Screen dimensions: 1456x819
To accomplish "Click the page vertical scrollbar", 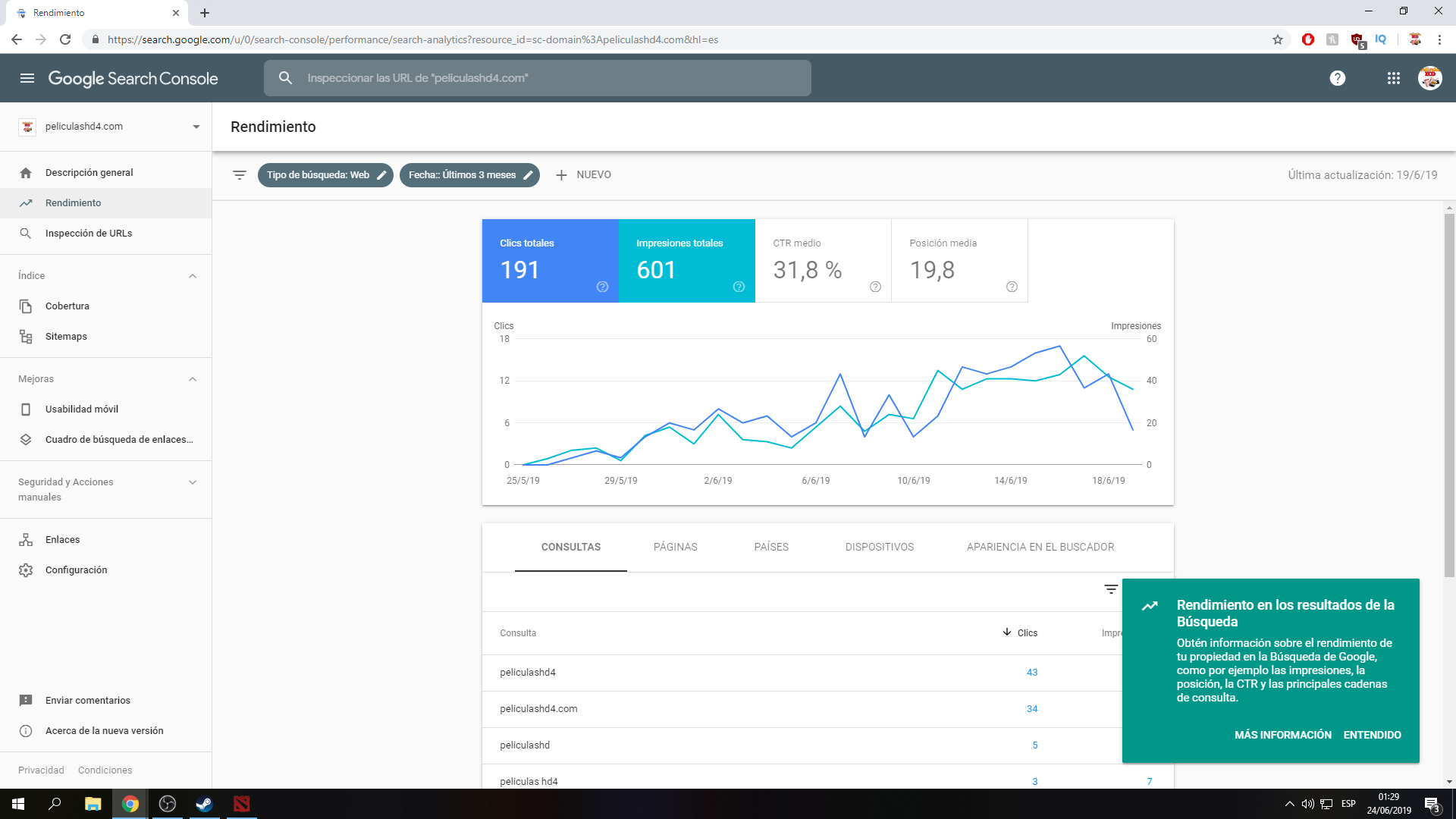I will tap(1449, 394).
